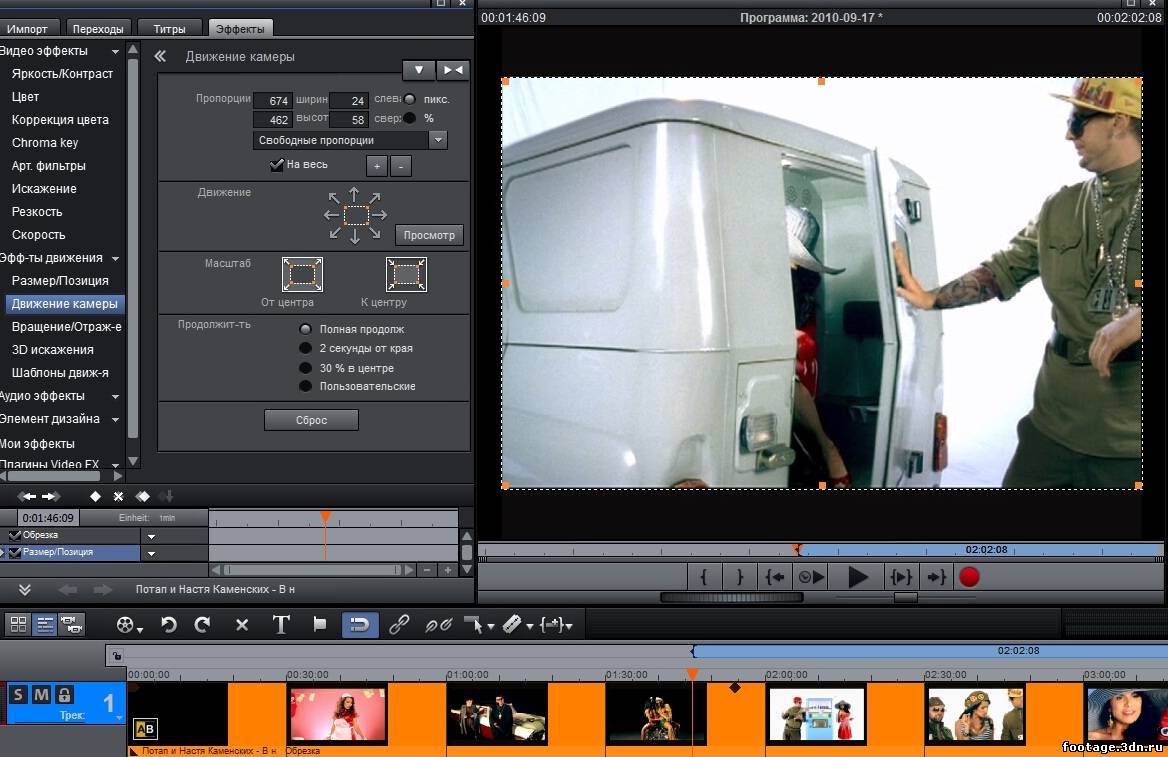This screenshot has width=1168, height=757.
Task: Click the Undo arrow
Action: pos(169,624)
